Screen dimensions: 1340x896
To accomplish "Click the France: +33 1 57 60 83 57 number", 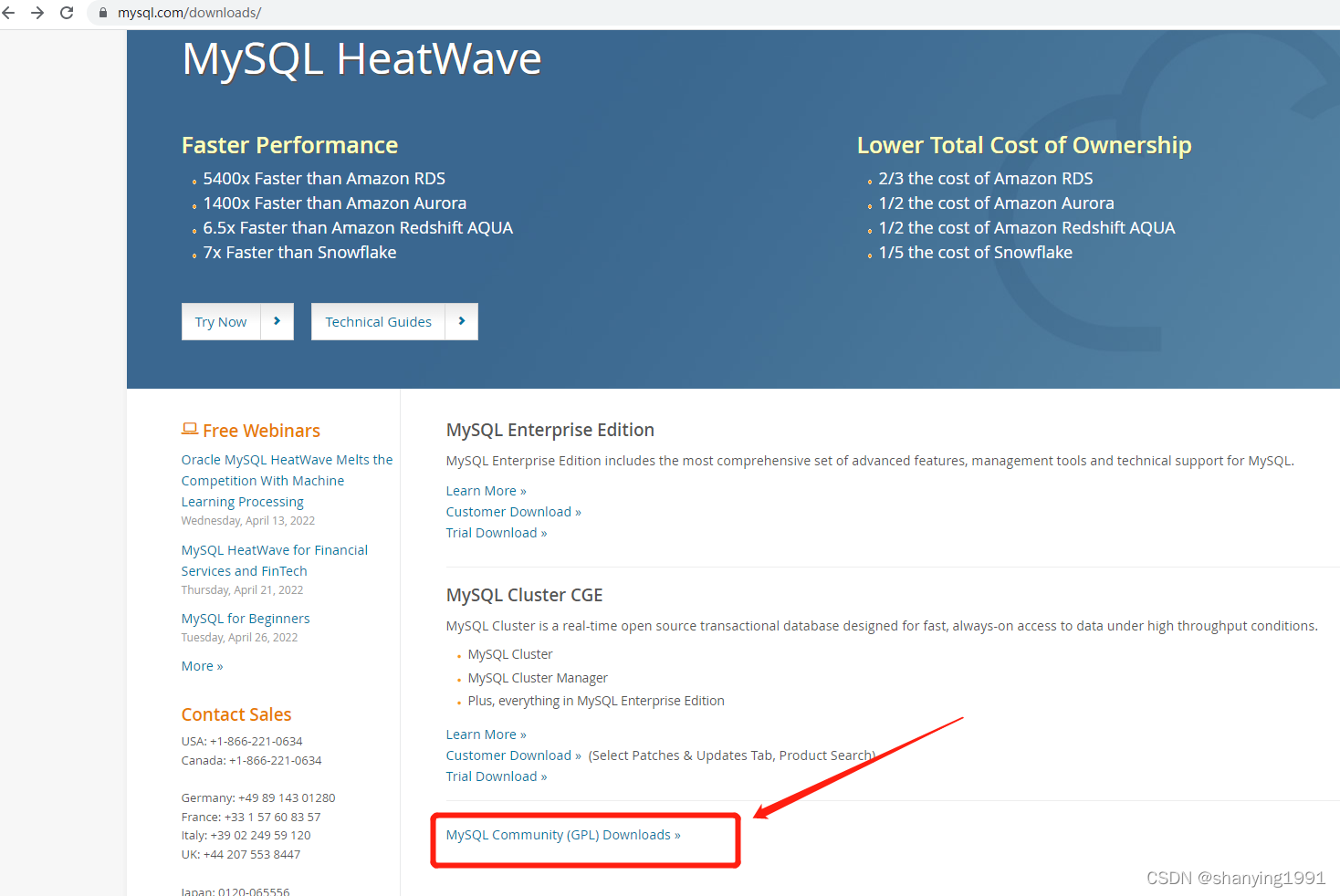I will (x=251, y=818).
